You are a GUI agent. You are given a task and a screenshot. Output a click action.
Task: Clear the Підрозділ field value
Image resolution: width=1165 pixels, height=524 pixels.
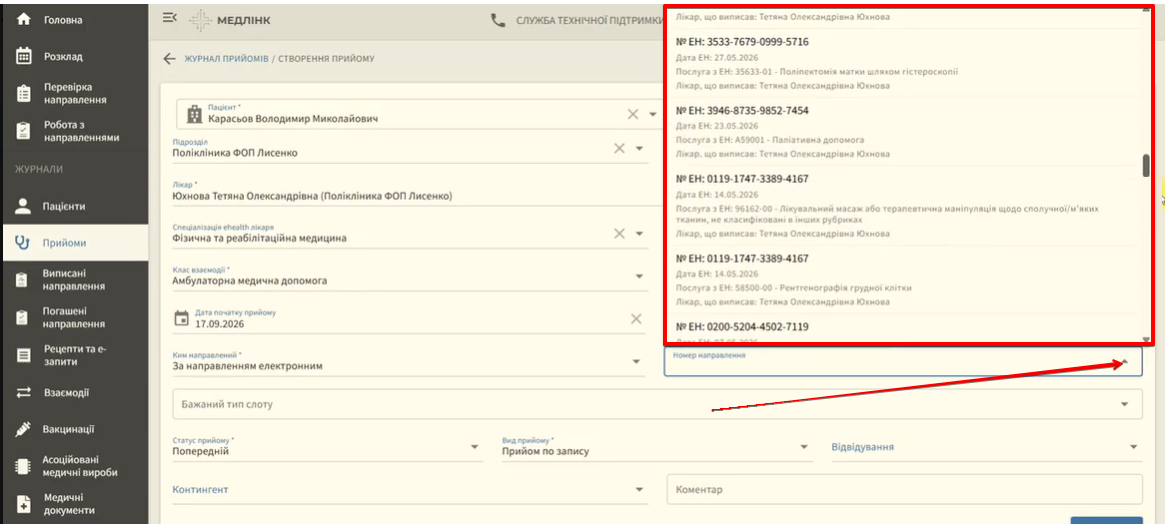(x=619, y=148)
